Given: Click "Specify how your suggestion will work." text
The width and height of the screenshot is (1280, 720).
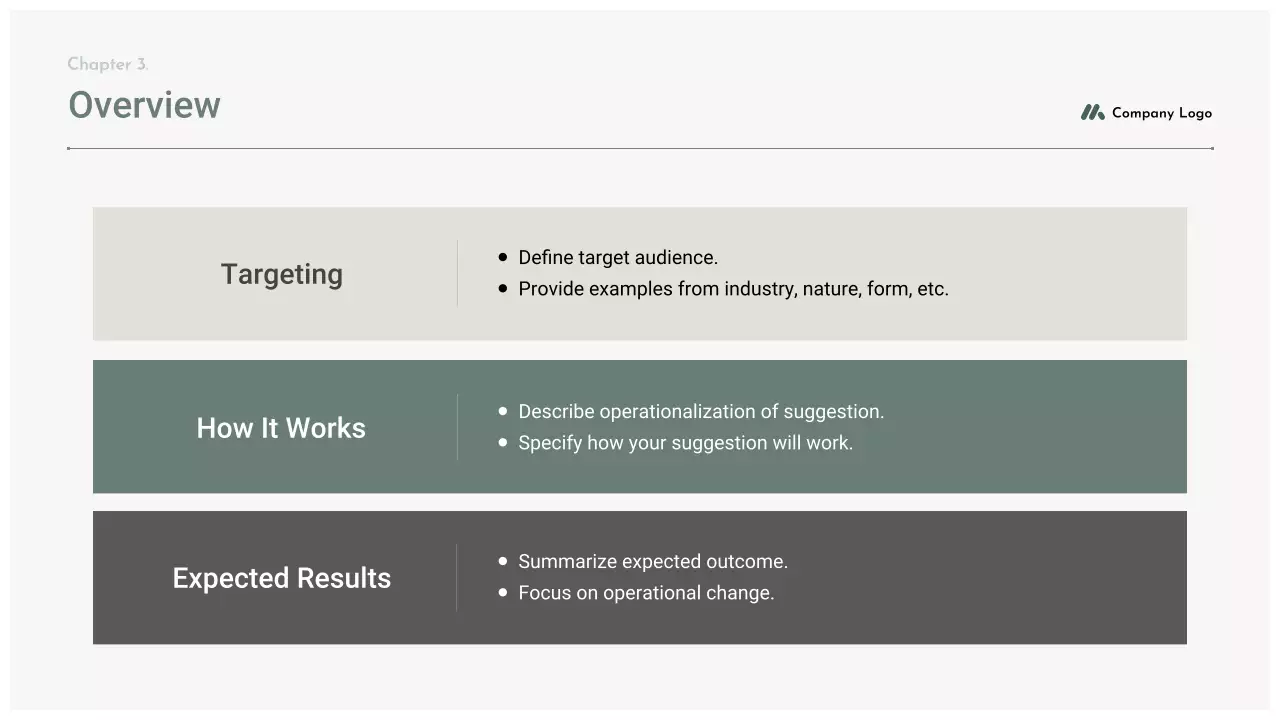Looking at the screenshot, I should tap(685, 443).
